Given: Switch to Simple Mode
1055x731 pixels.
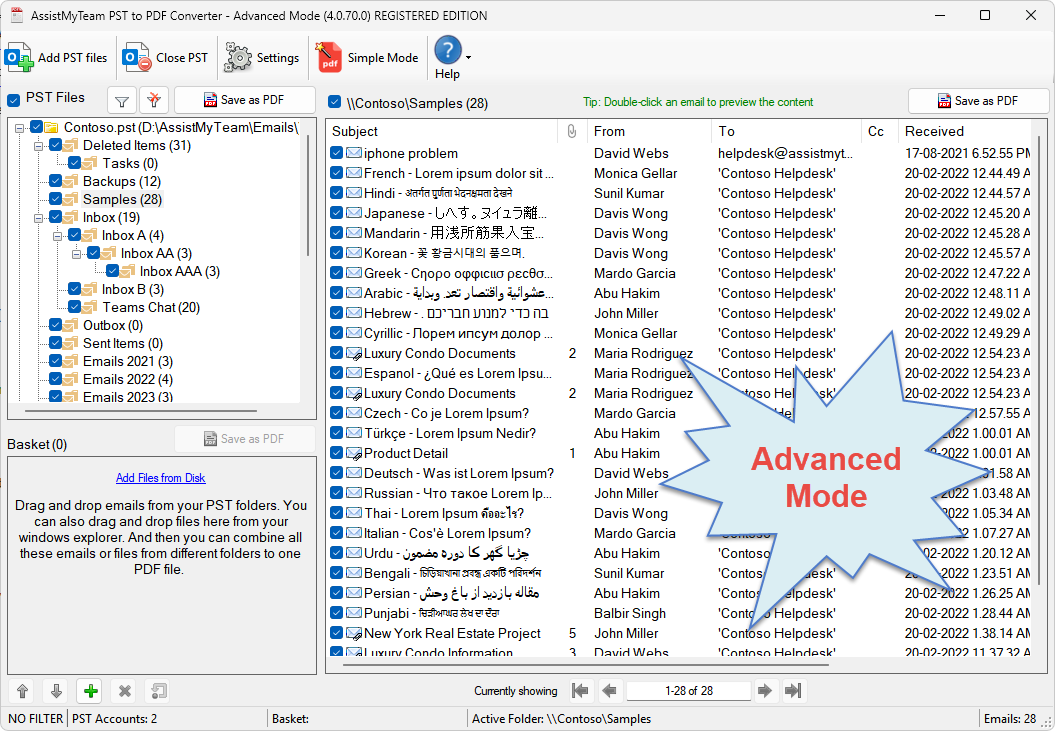Looking at the screenshot, I should click(368, 58).
